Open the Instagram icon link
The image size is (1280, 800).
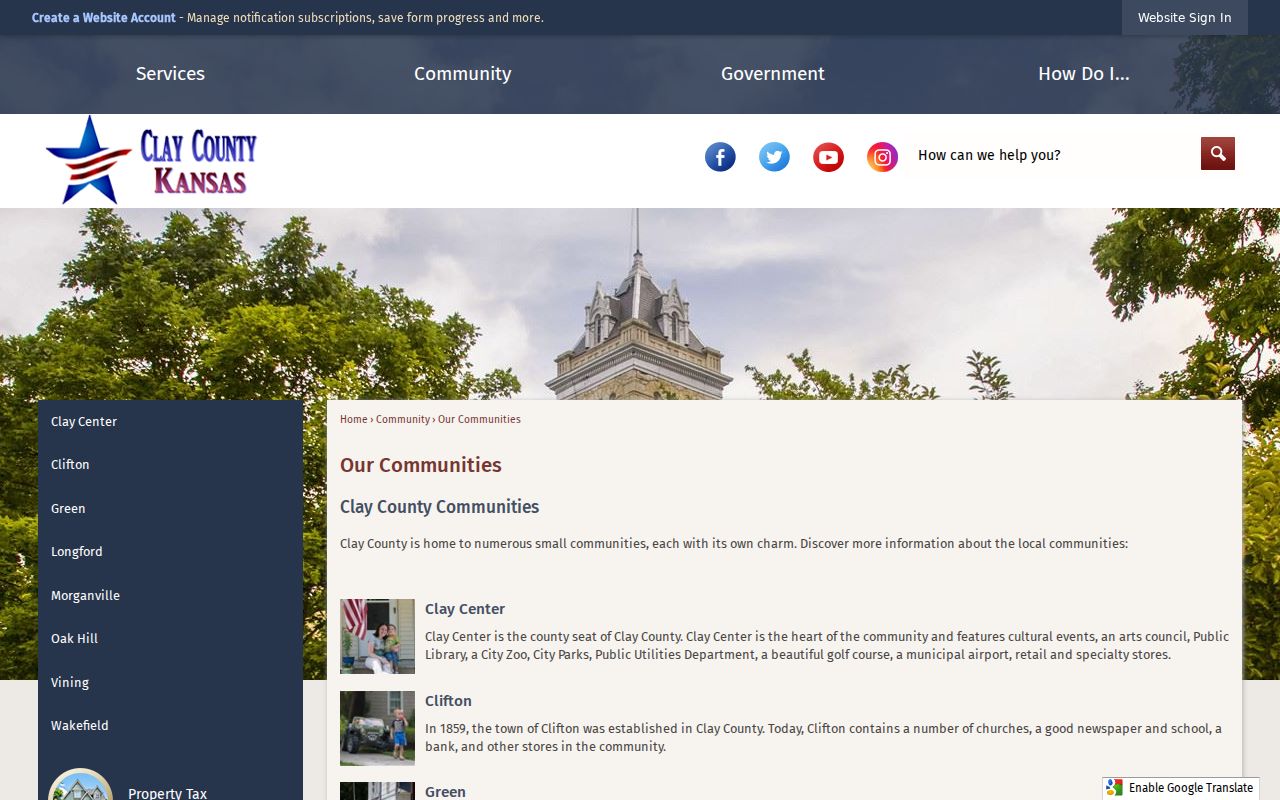(x=882, y=157)
